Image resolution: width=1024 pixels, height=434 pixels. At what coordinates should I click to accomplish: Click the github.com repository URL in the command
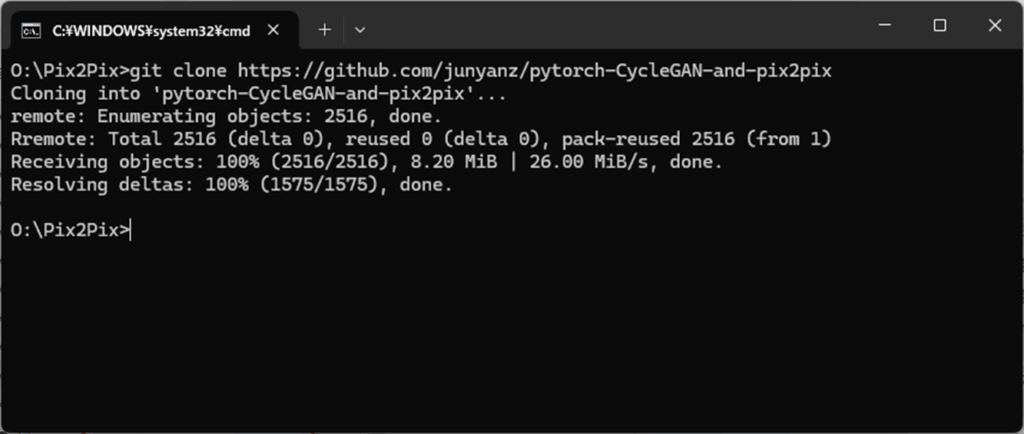coord(534,70)
